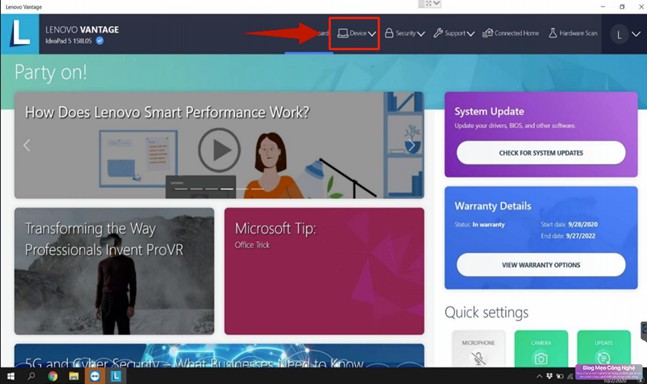
Task: Expand the Support dropdown chevron
Action: click(470, 34)
